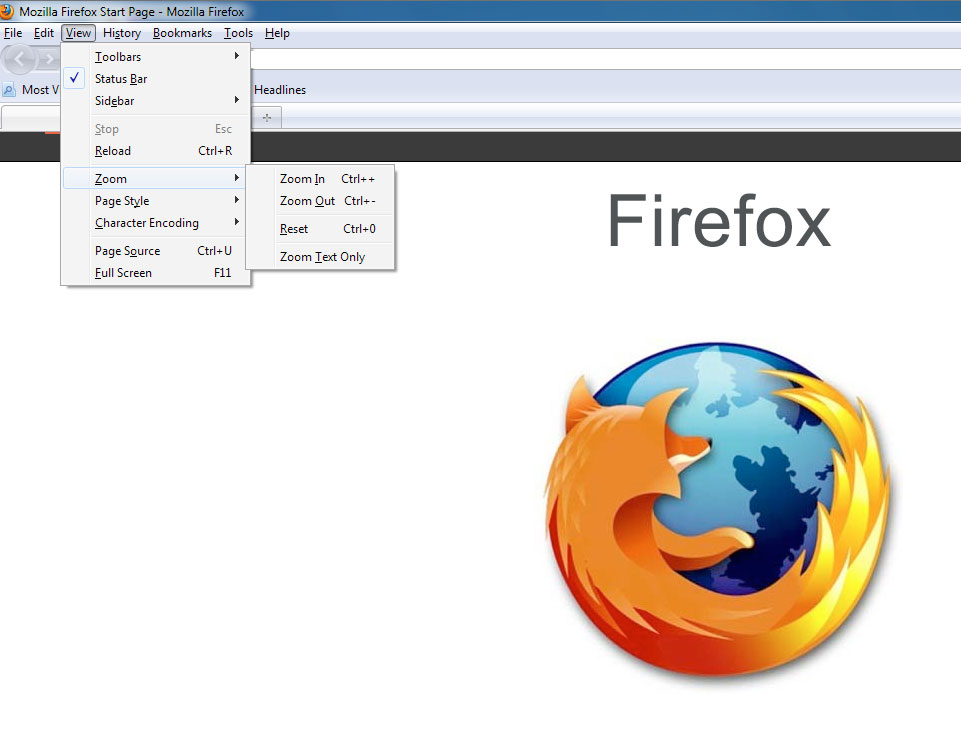
Task: Open Page Source from View menu
Action: point(156,251)
